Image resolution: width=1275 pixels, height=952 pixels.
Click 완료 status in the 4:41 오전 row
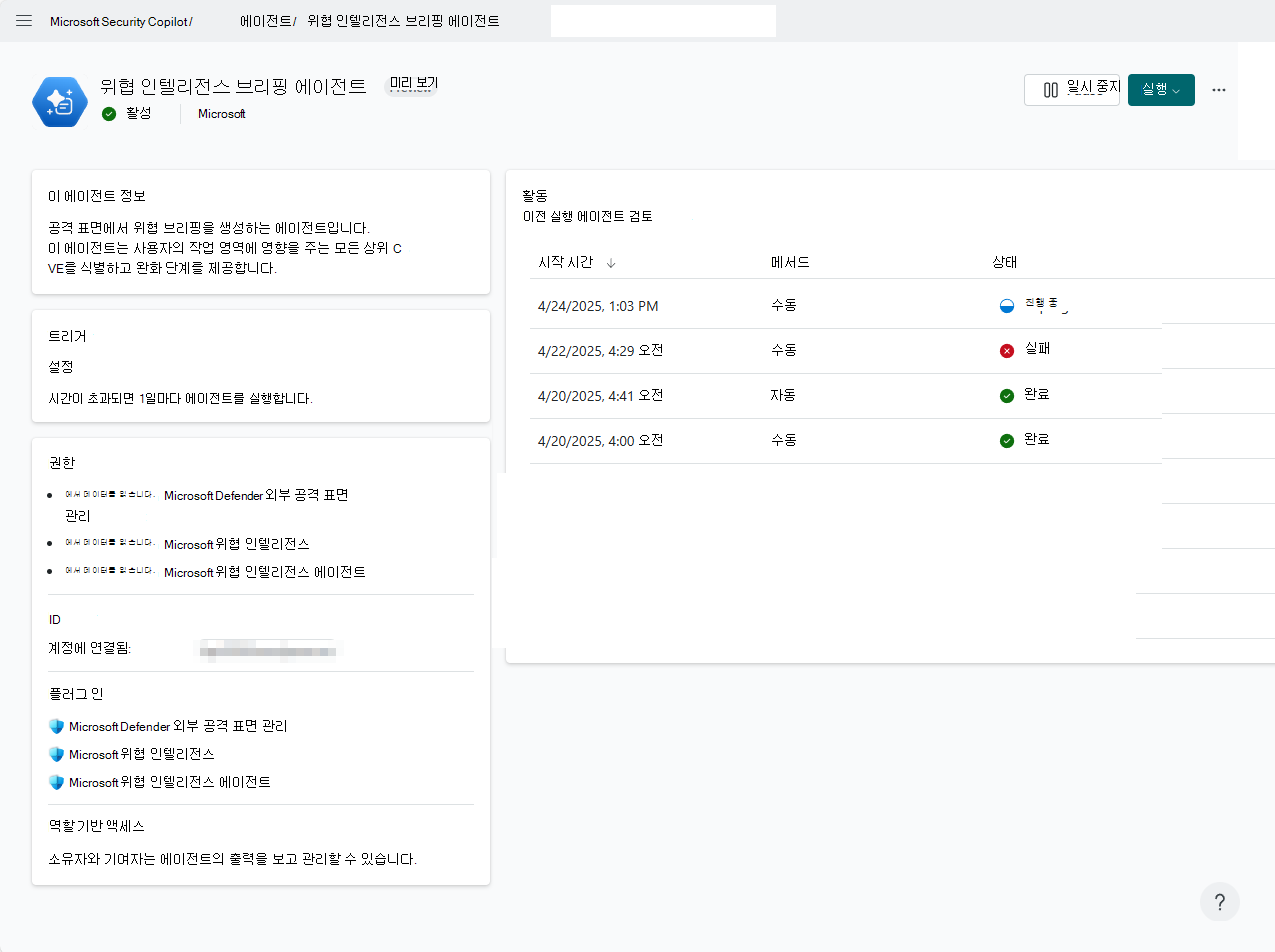1037,395
